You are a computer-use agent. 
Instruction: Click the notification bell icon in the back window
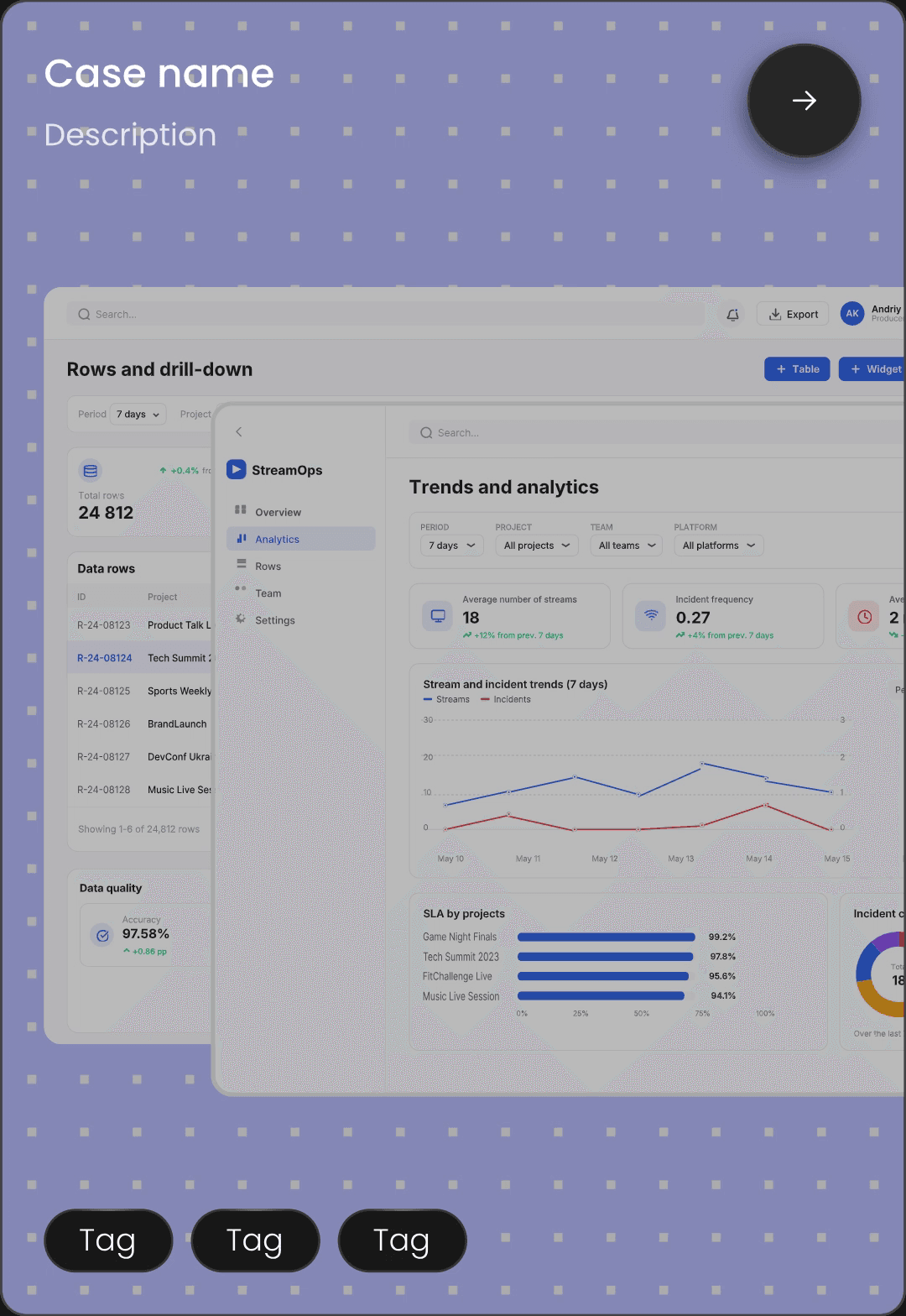tap(732, 314)
